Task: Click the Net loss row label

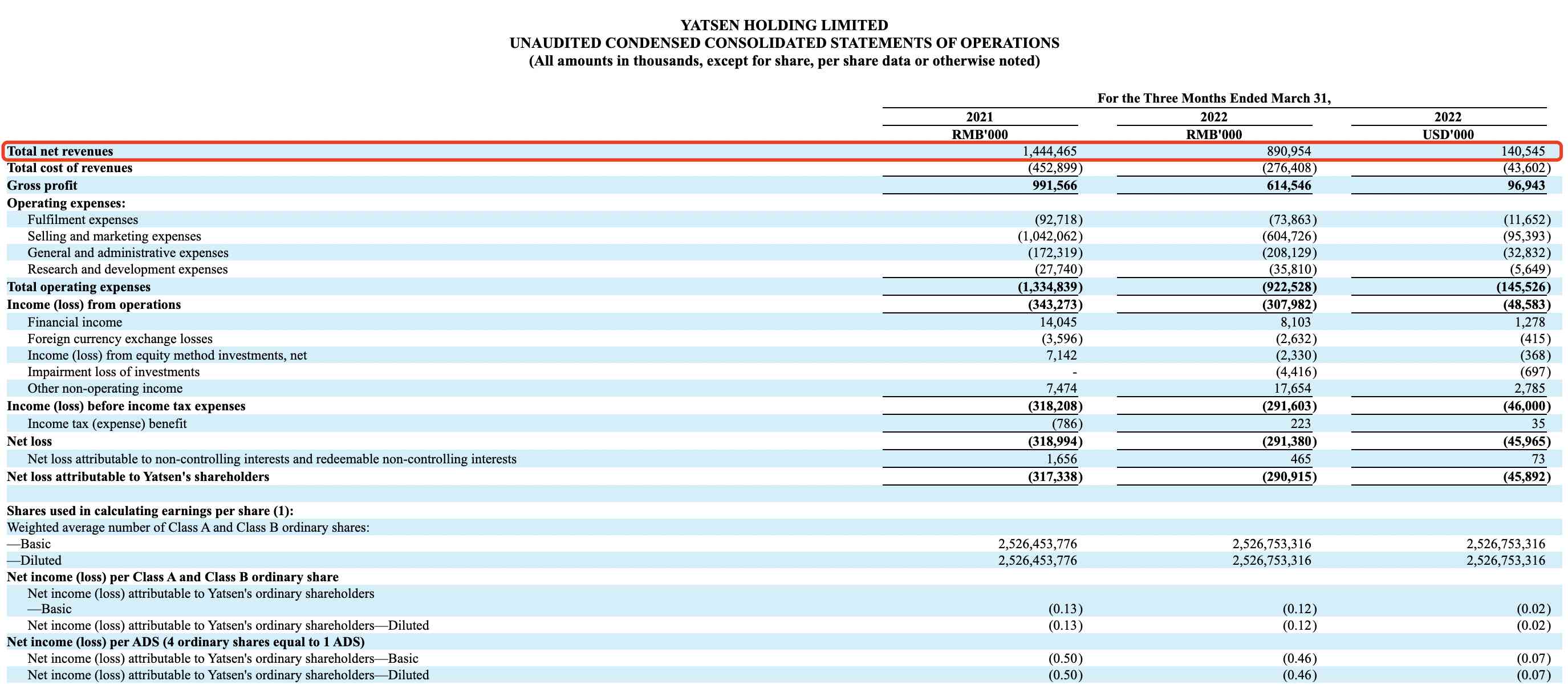Action: [29, 441]
